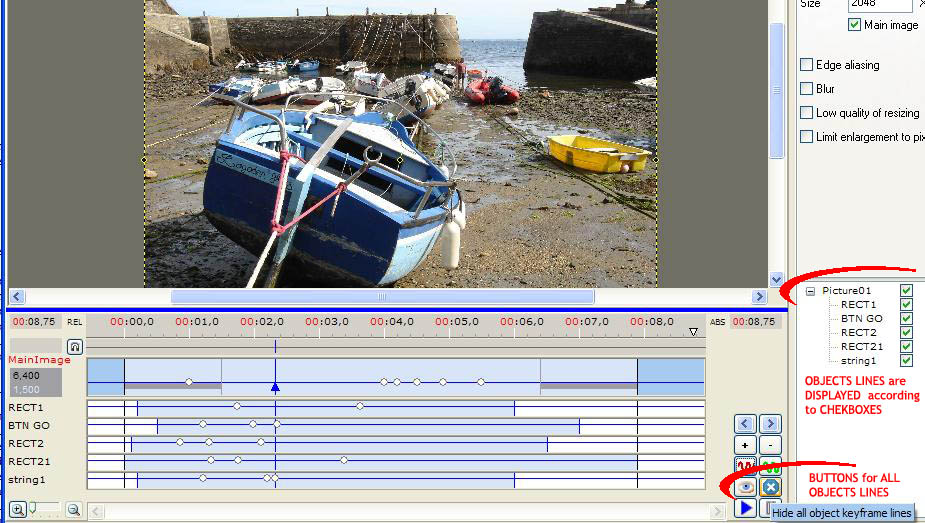Uncheck the Main image checkbox
The width and height of the screenshot is (925, 523).
click(854, 25)
